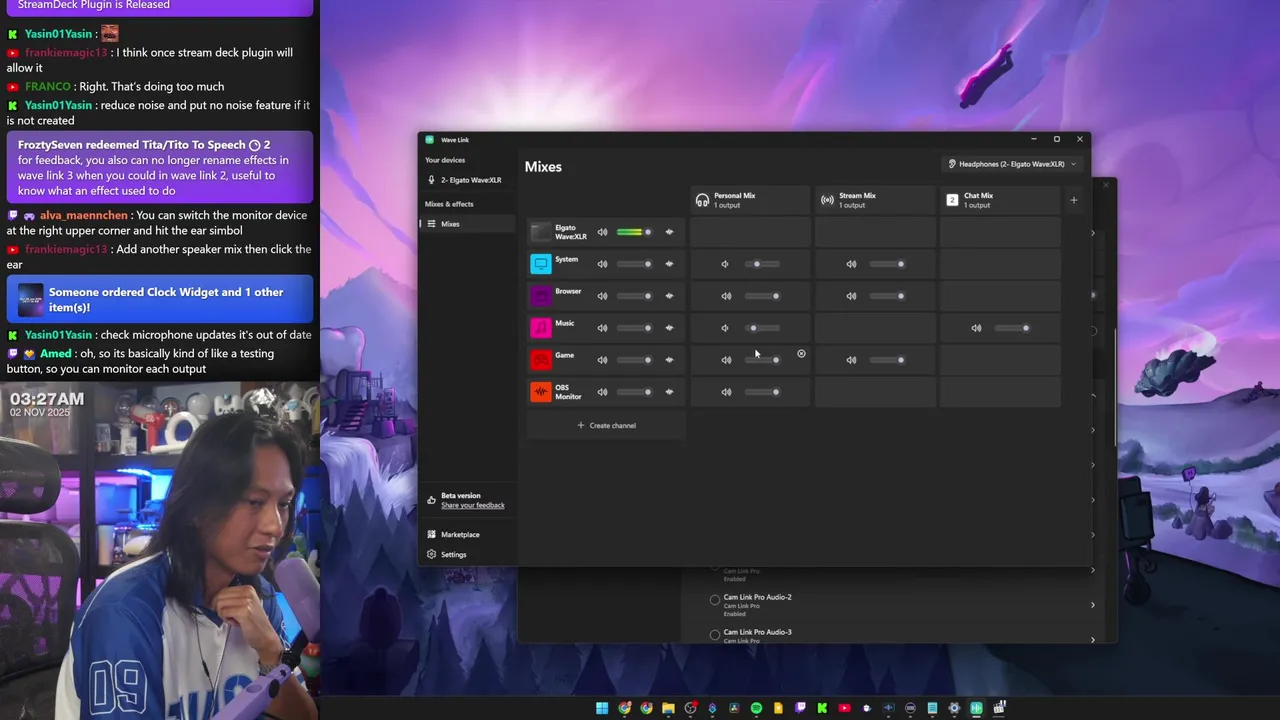Click the pink Music channel icon
This screenshot has height=720, width=1280.
point(541,328)
